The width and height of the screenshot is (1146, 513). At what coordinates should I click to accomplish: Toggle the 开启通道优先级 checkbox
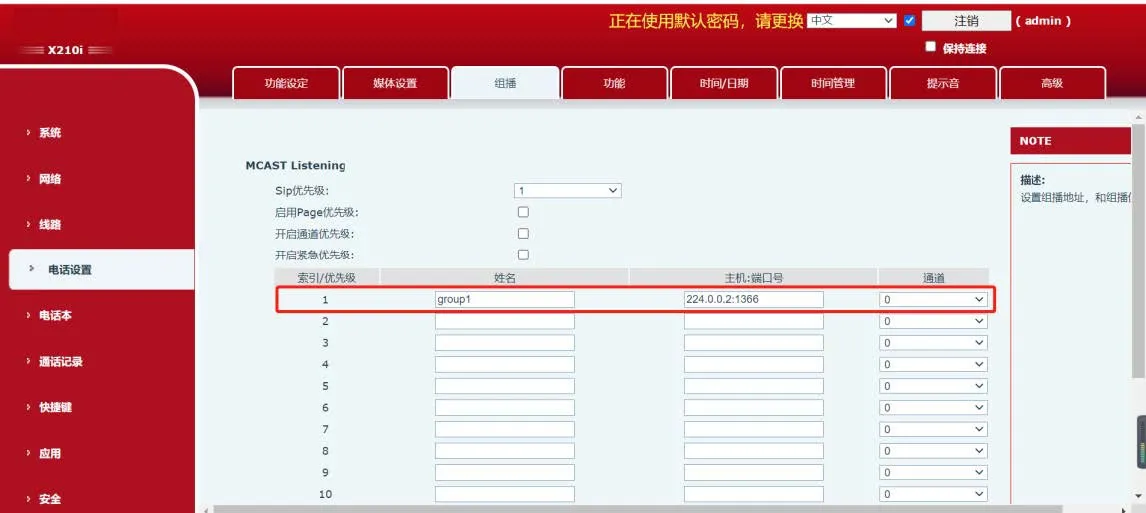523,233
